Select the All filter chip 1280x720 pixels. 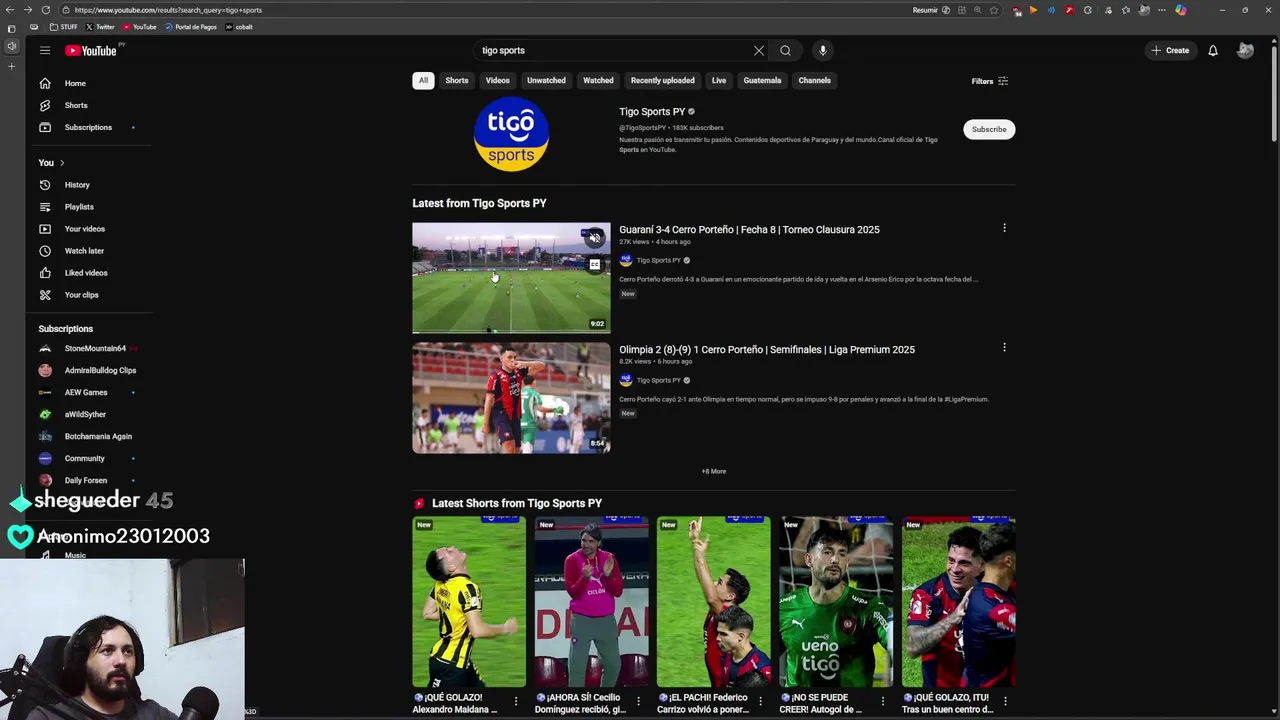(x=423, y=80)
